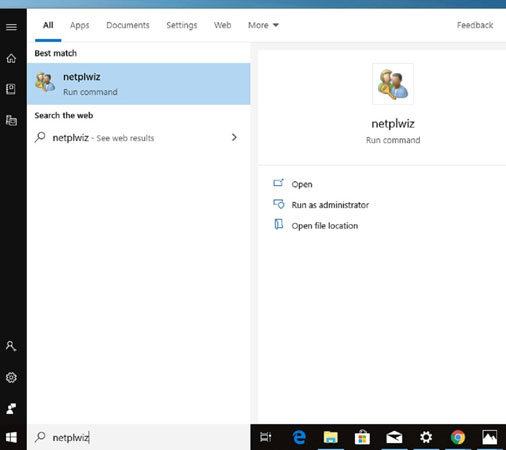Expand netplwiz web results chevron
This screenshot has width=506, height=450.
234,137
